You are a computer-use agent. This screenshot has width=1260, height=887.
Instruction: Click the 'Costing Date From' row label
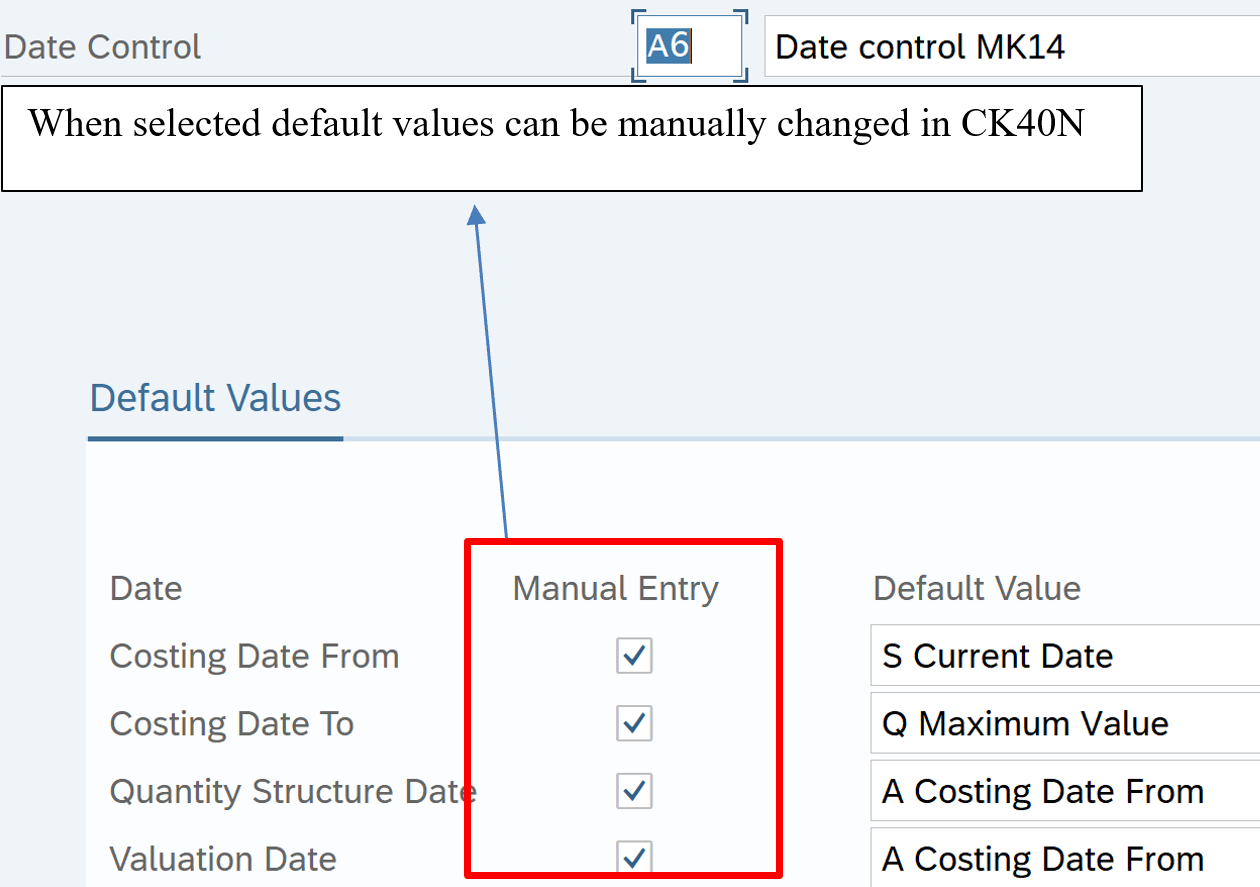(x=254, y=656)
